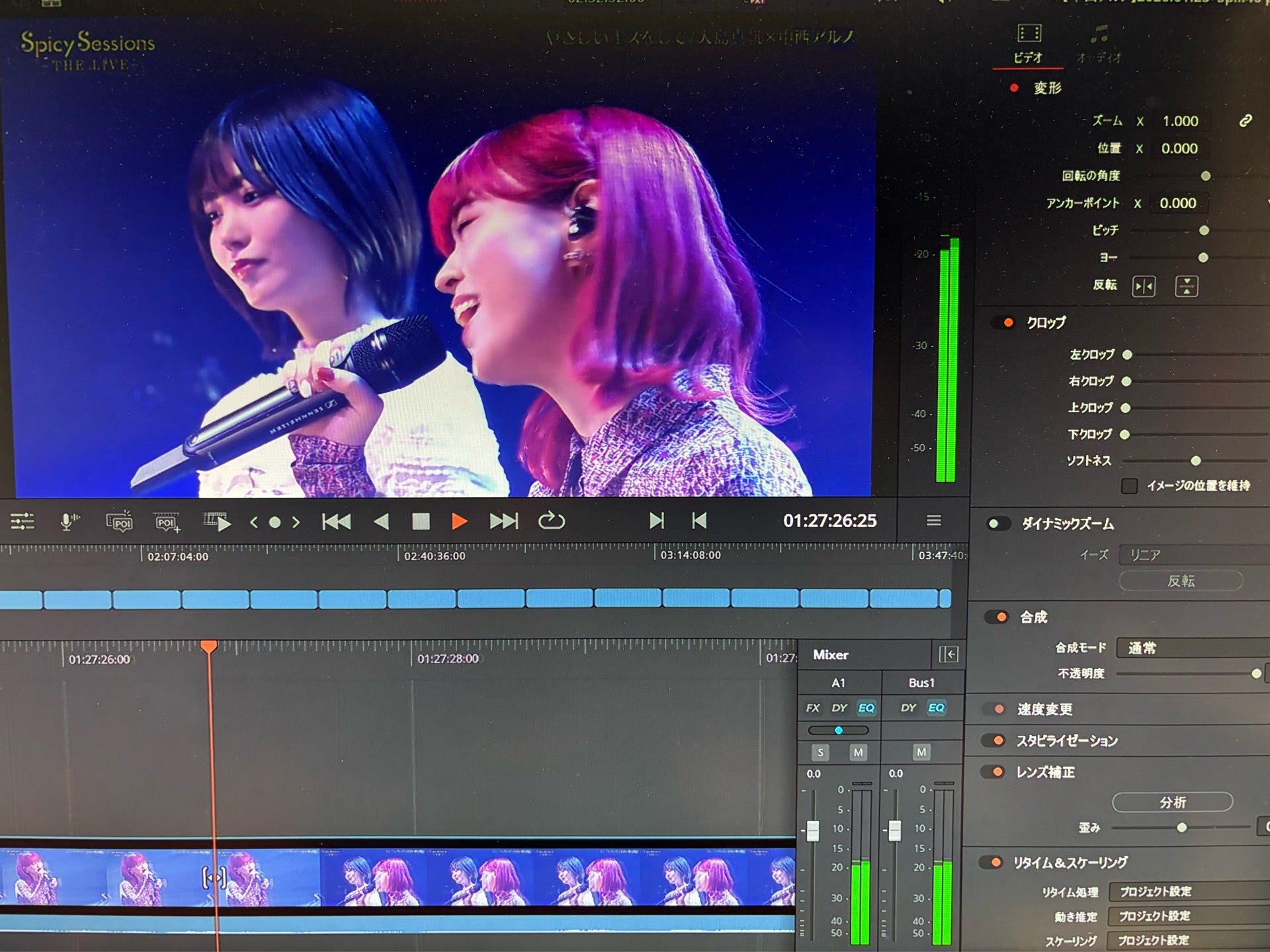Toggle zoom X/Y link icon

(x=1246, y=120)
